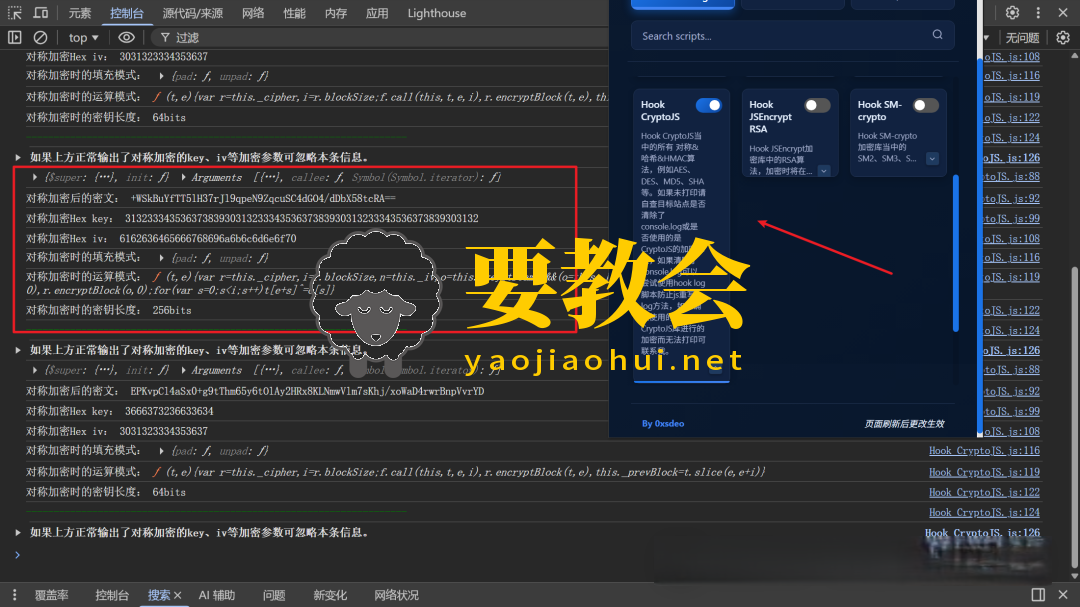1080x607 pixels.
Task: Open the 网络状况 drawer tab
Action: [396, 595]
